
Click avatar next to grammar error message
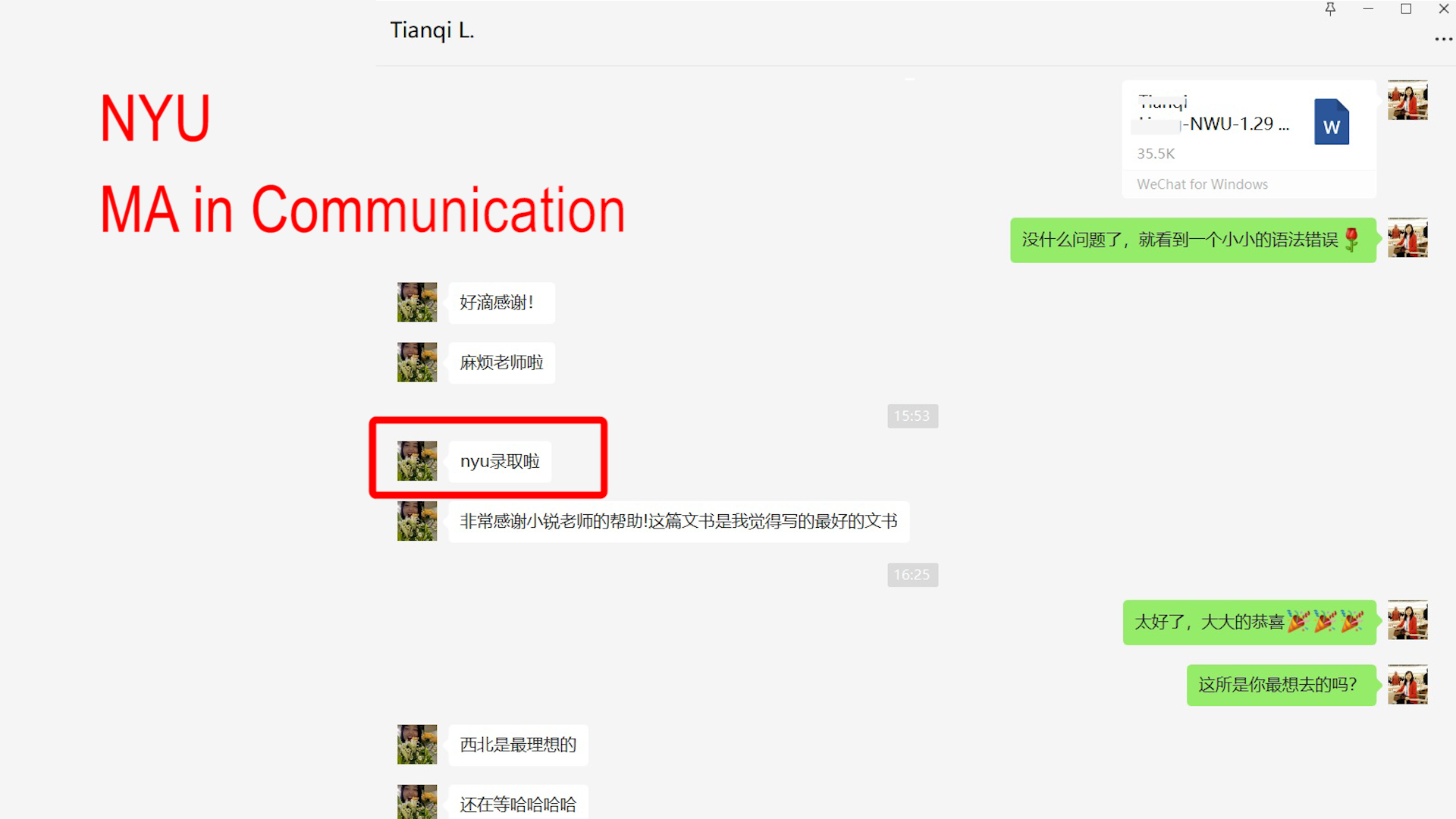(x=1407, y=238)
